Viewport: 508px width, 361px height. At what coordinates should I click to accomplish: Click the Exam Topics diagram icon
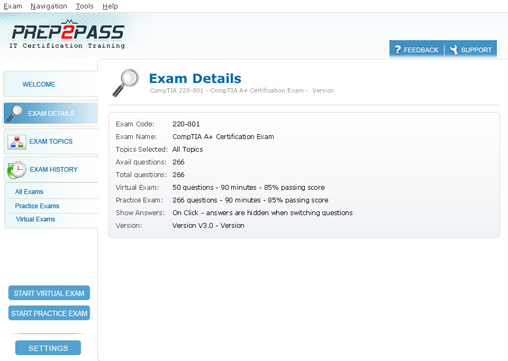17,142
